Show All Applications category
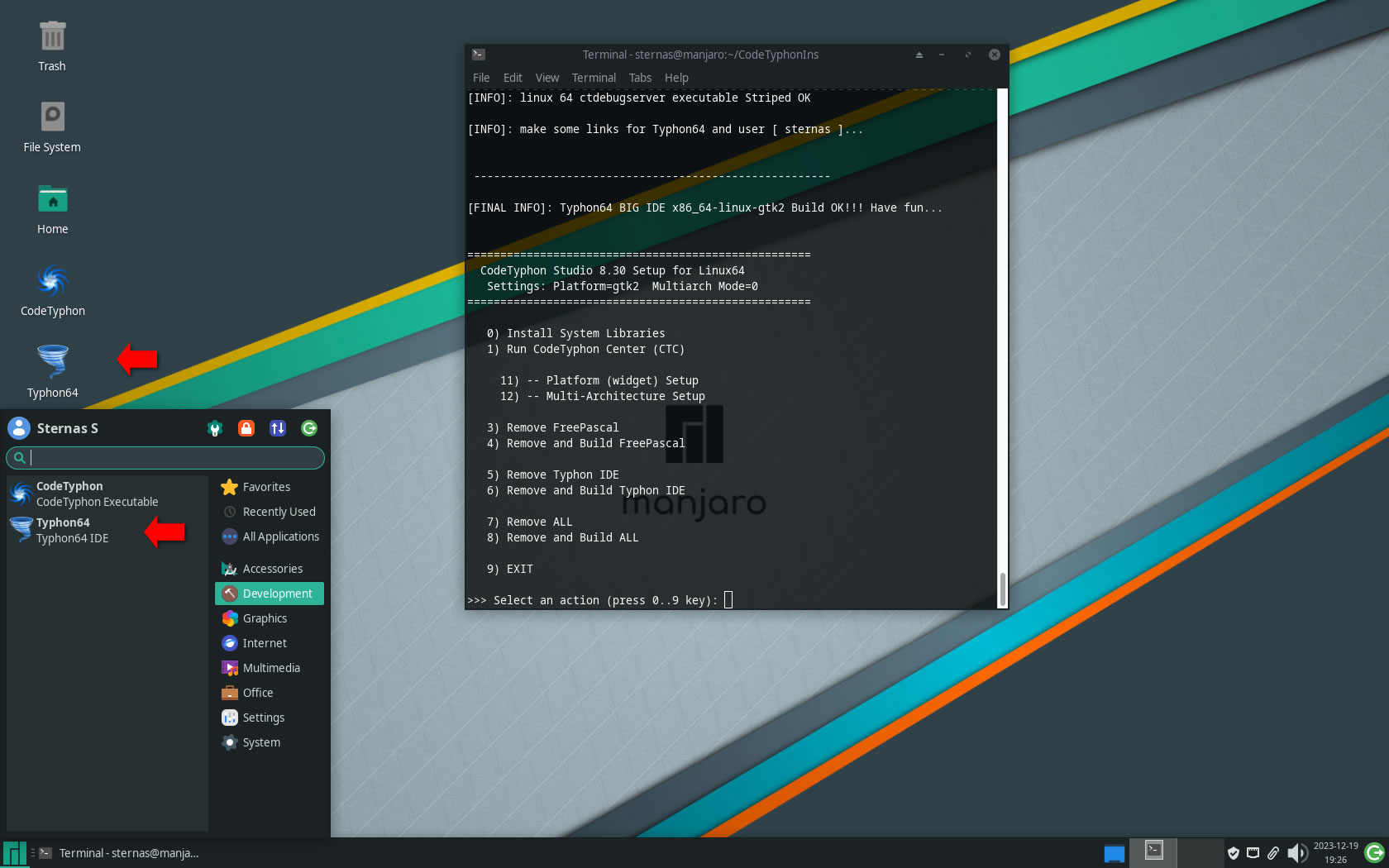 (269, 537)
